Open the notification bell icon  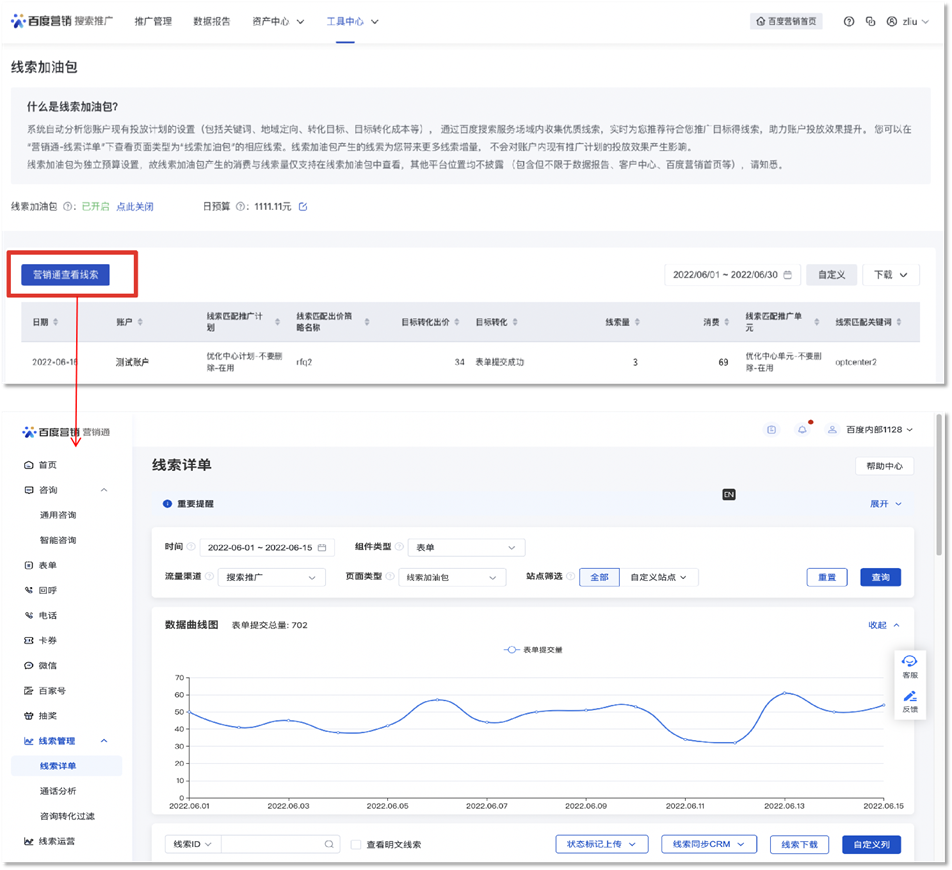pyautogui.click(x=801, y=430)
